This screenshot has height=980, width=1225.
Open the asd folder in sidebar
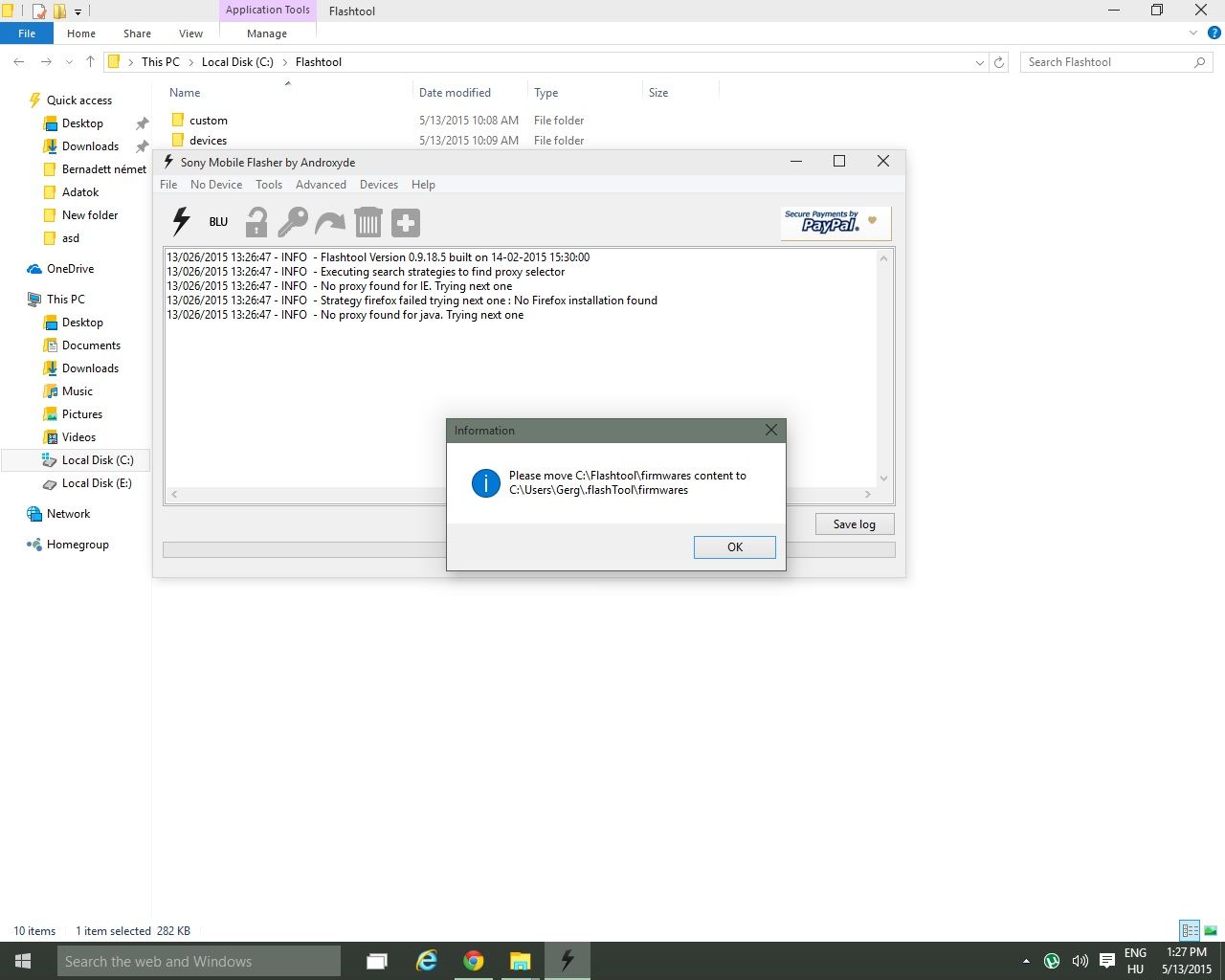pos(71,238)
